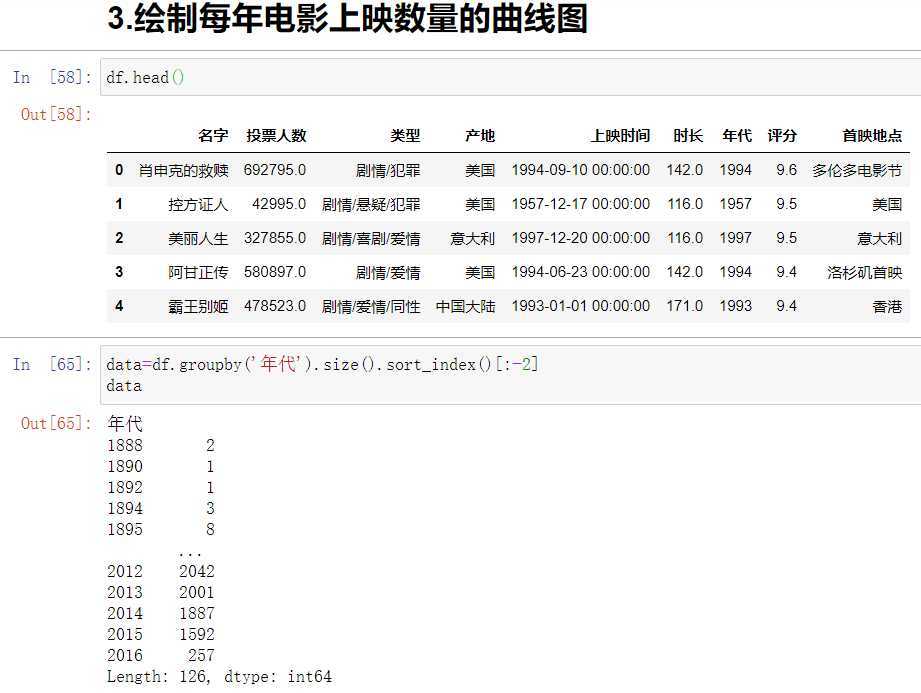Click the 评分 column header
Screen dimensions: 921x693
point(782,136)
